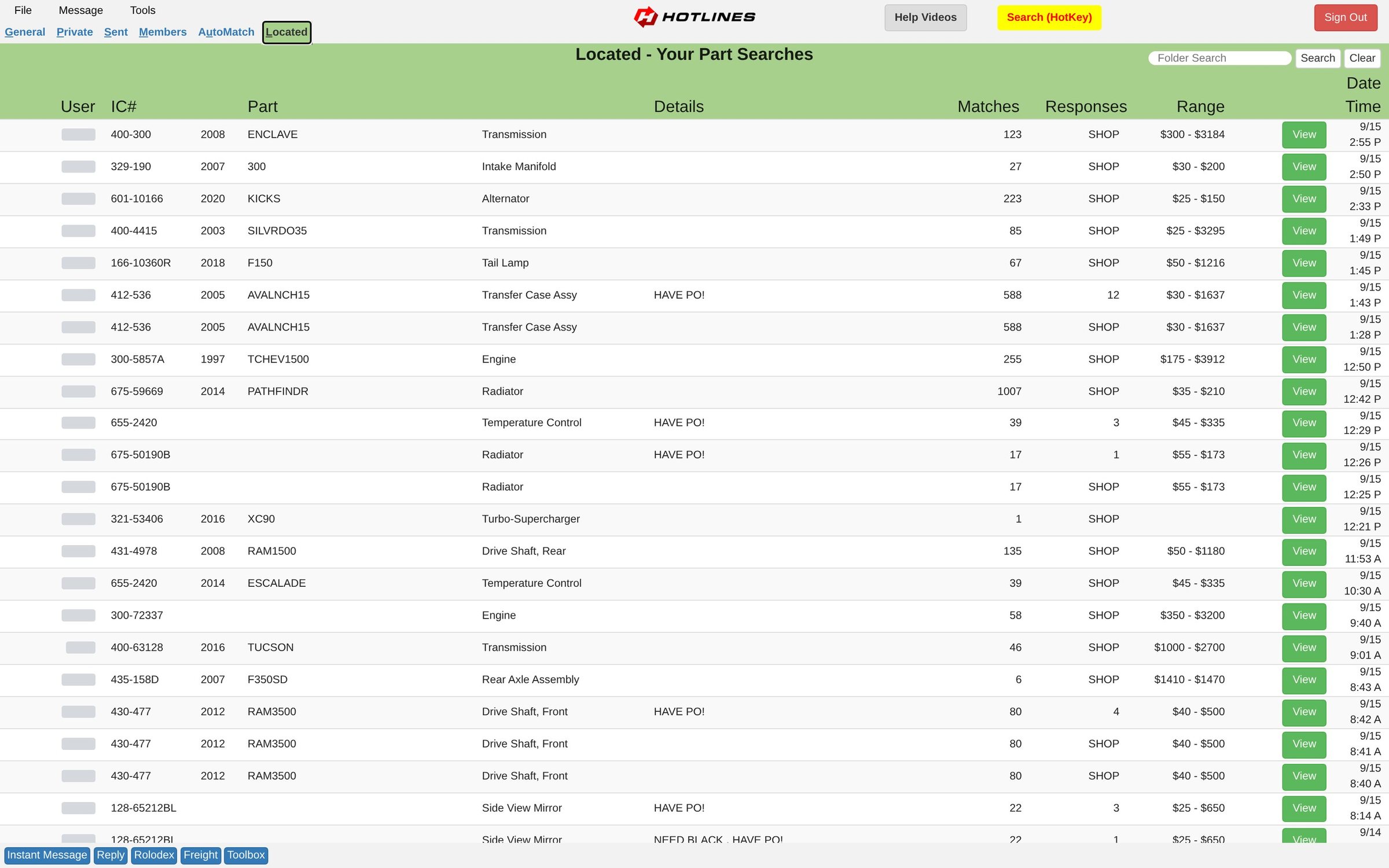
Task: Click the Range column header
Action: [x=1200, y=106]
